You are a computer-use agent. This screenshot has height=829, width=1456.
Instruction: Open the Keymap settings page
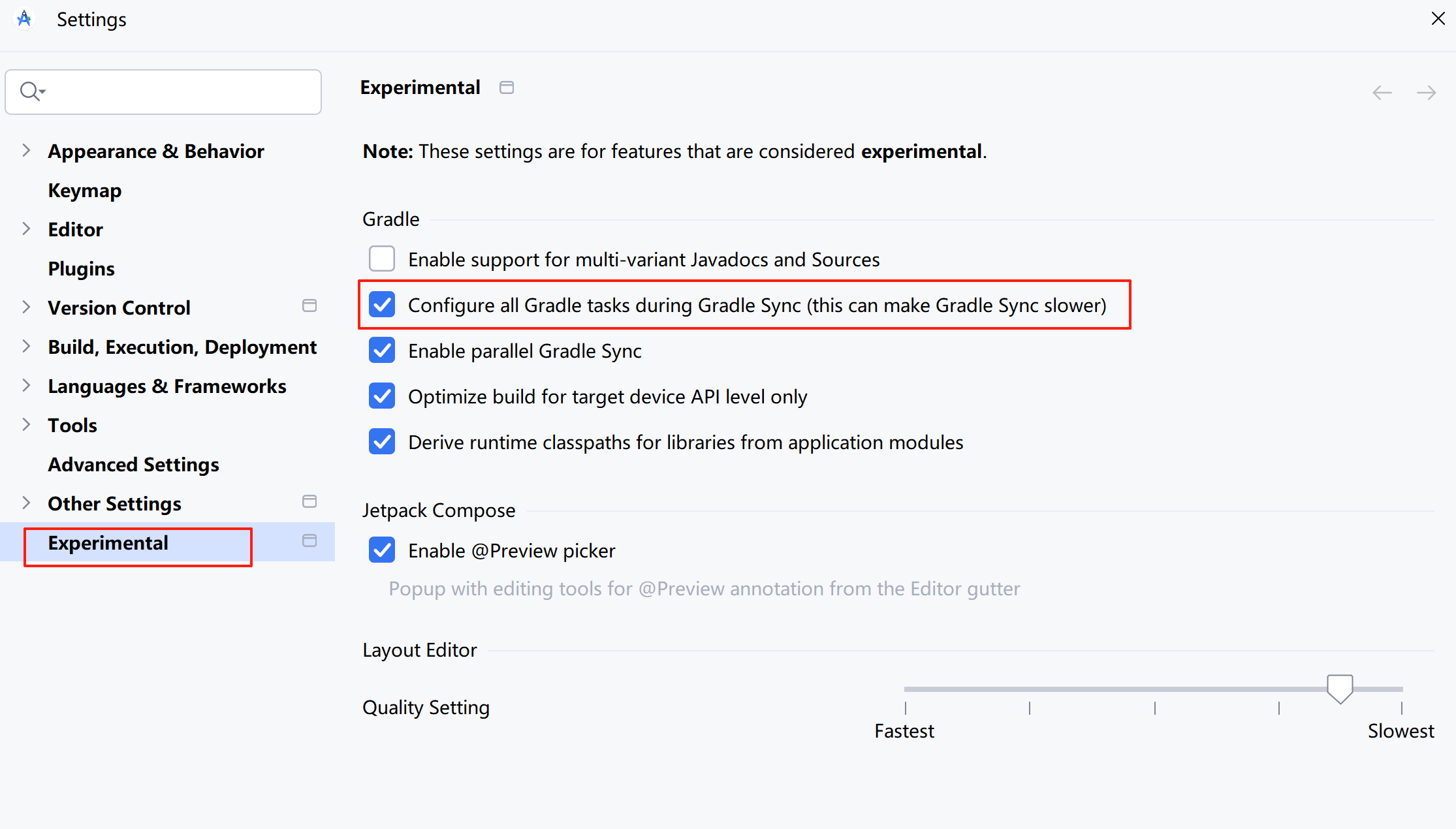84,190
